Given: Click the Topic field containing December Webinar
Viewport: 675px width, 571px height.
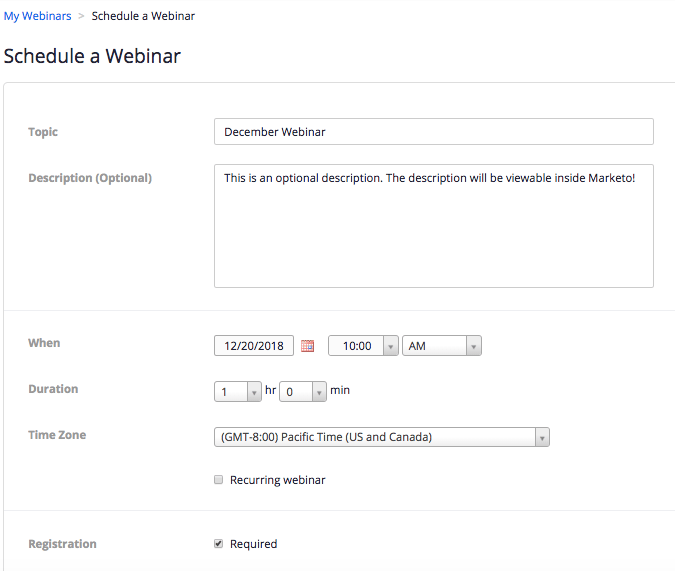Looking at the screenshot, I should [x=433, y=131].
